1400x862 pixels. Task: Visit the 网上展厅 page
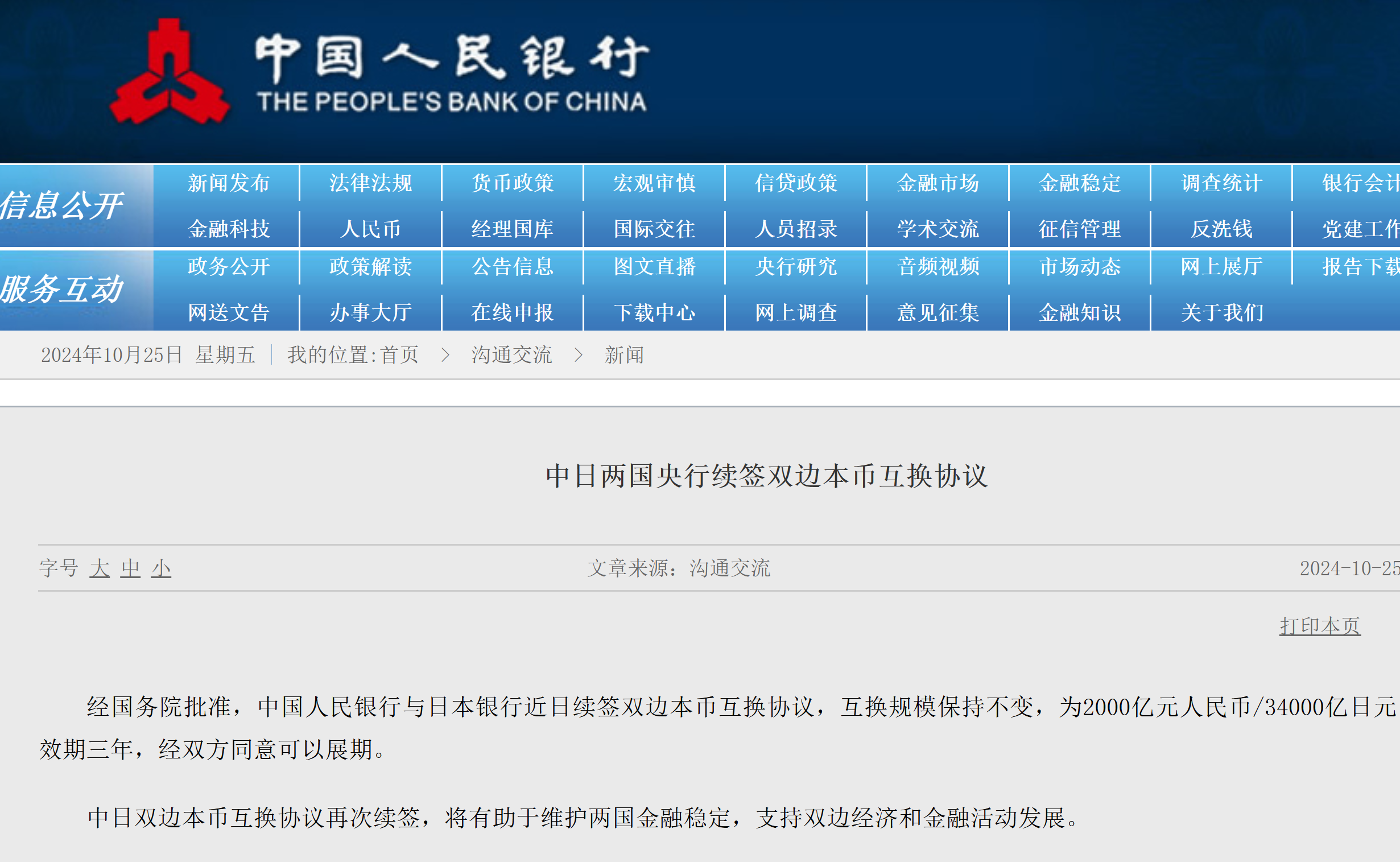[1221, 266]
